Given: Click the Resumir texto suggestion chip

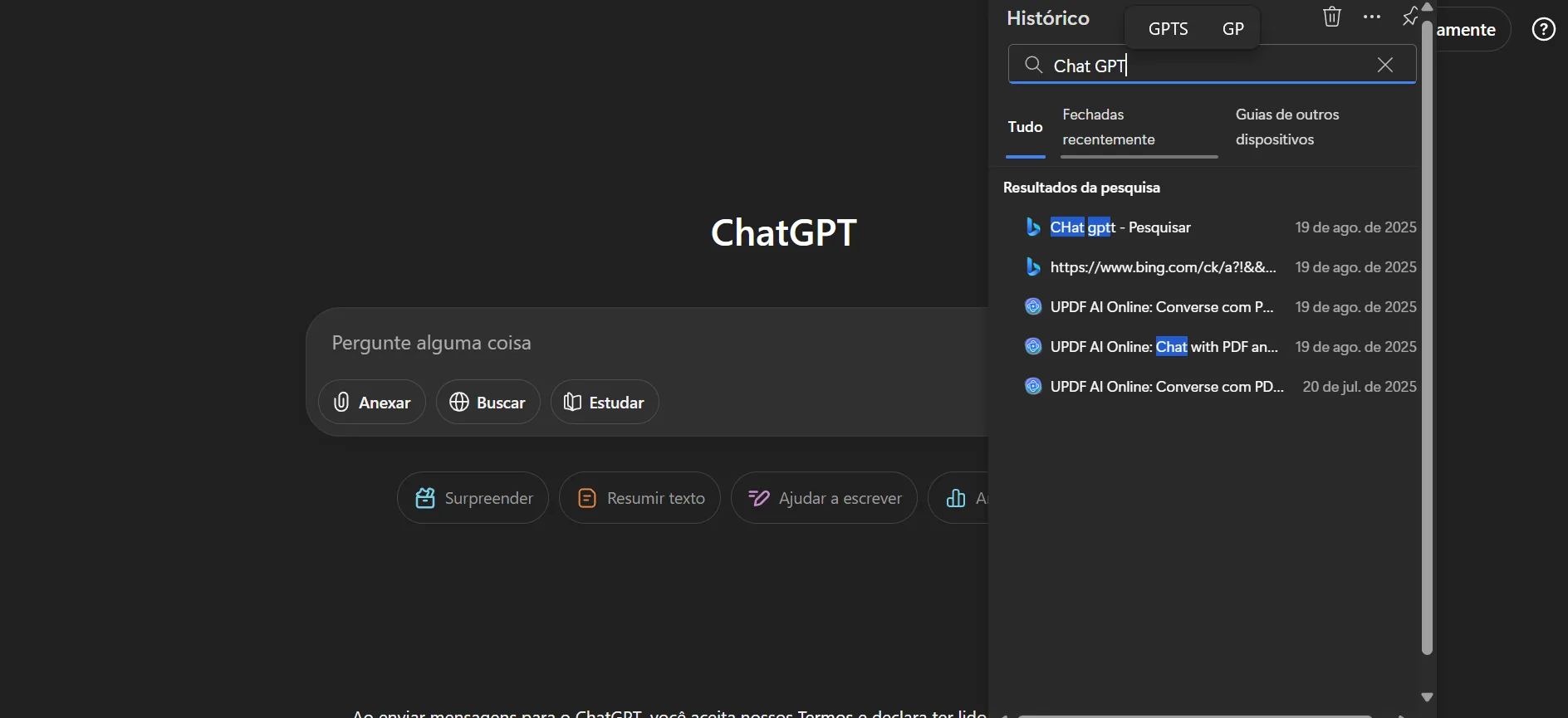Looking at the screenshot, I should pos(639,498).
